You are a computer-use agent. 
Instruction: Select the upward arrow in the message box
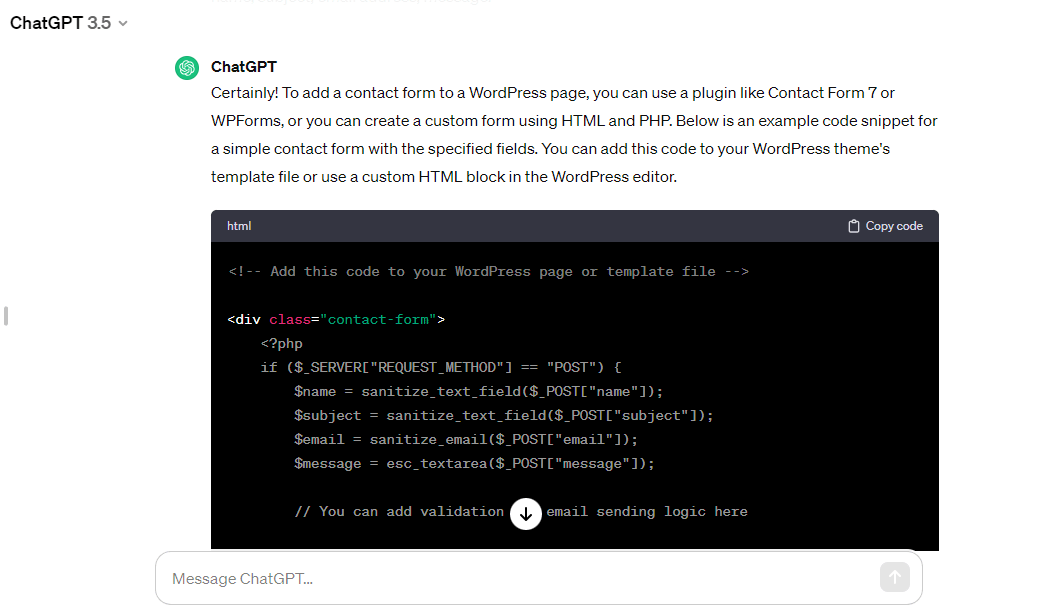[895, 577]
